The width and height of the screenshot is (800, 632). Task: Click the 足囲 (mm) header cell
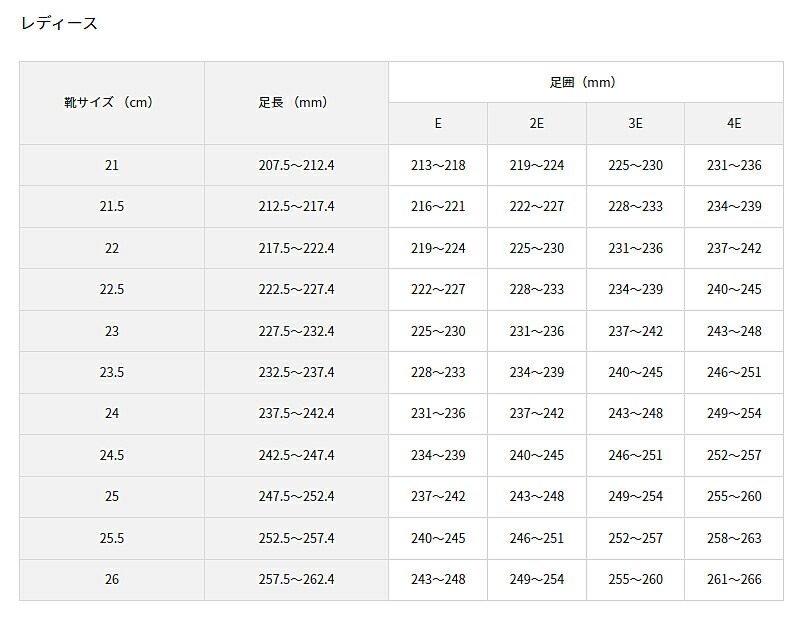(x=585, y=82)
